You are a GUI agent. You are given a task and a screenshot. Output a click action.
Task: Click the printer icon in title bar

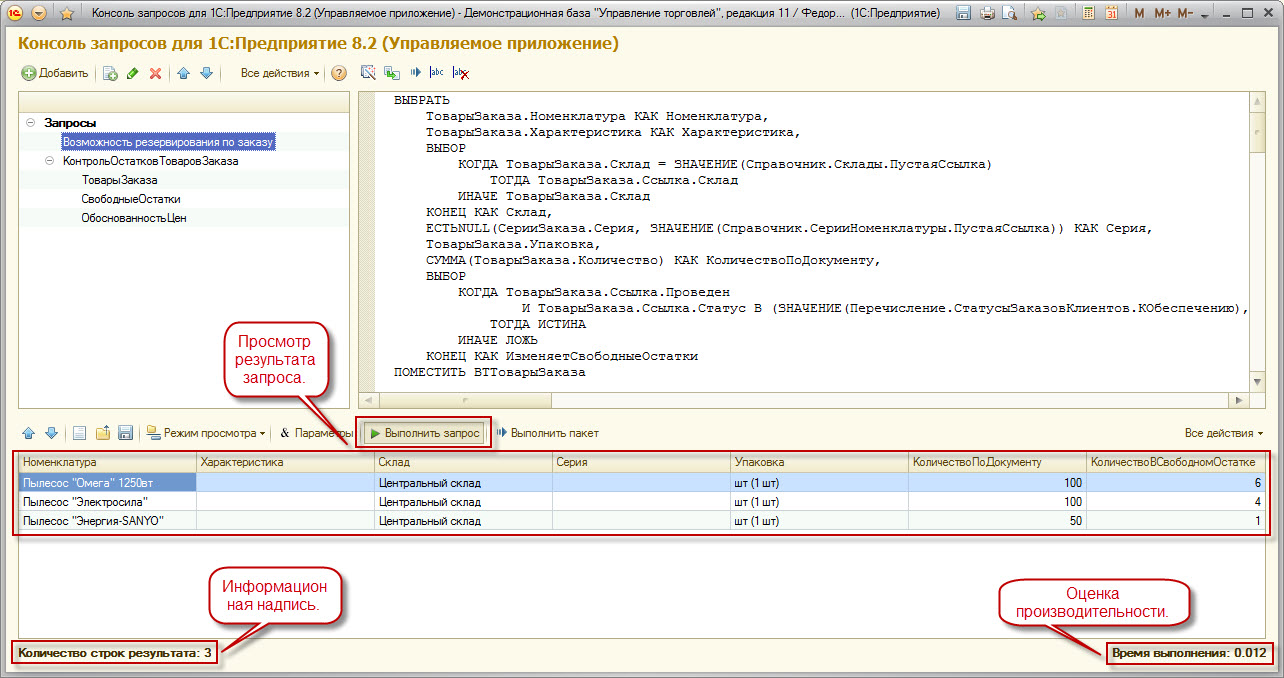987,13
